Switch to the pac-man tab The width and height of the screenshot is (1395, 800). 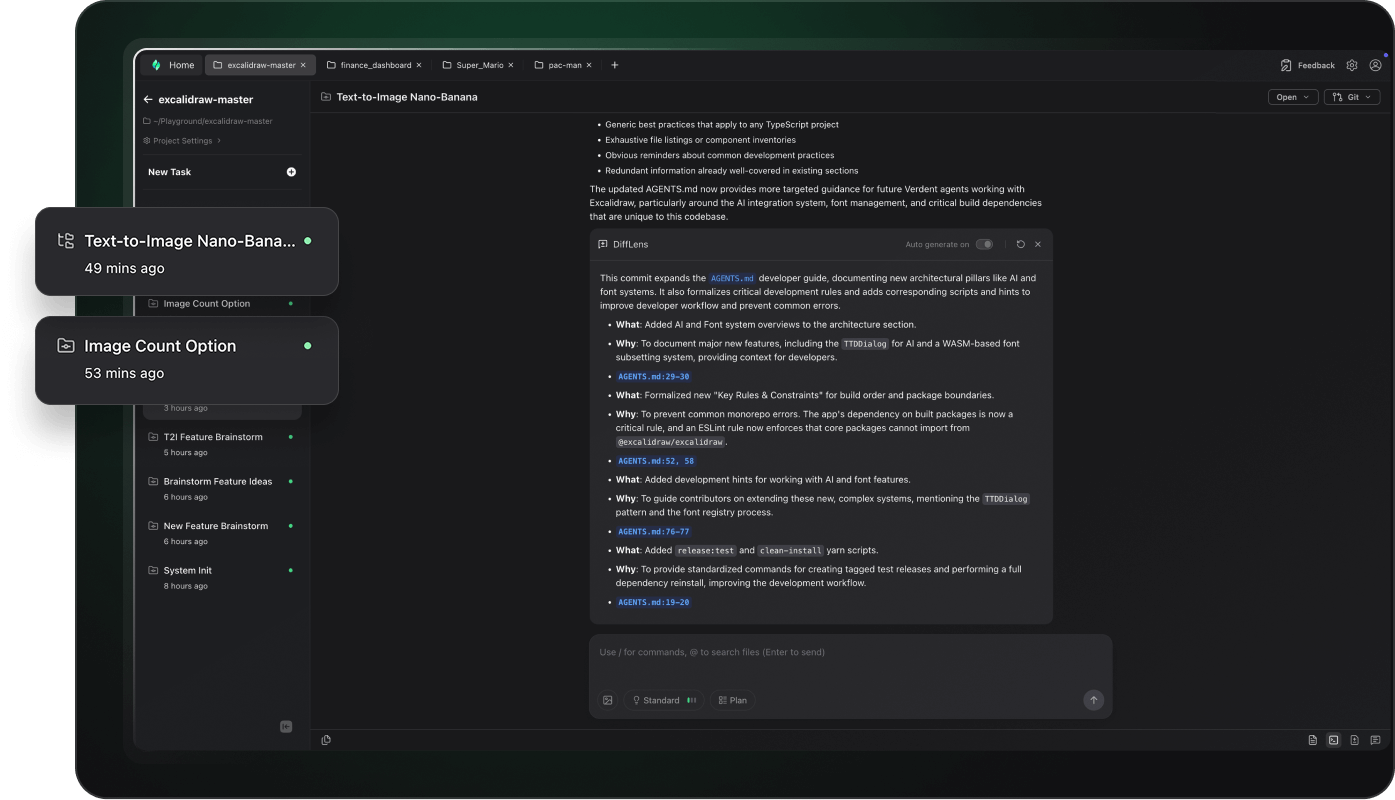point(563,65)
